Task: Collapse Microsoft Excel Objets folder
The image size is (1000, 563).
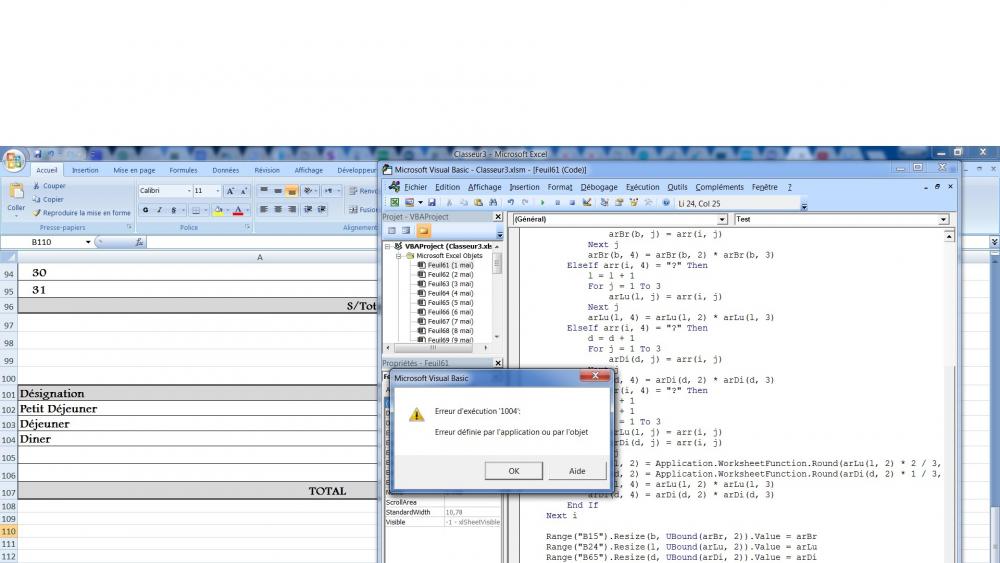Action: (399, 256)
